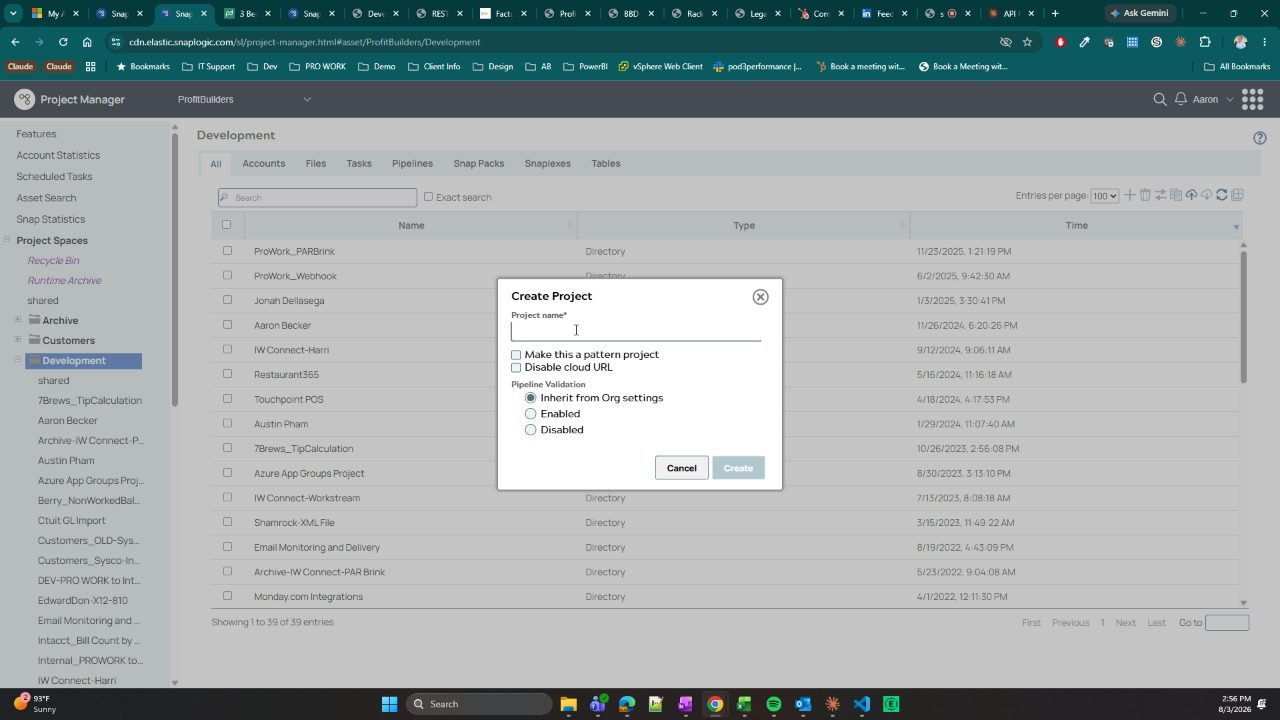This screenshot has height=720, width=1280.
Task: Open the Entries per page dropdown
Action: point(1105,196)
